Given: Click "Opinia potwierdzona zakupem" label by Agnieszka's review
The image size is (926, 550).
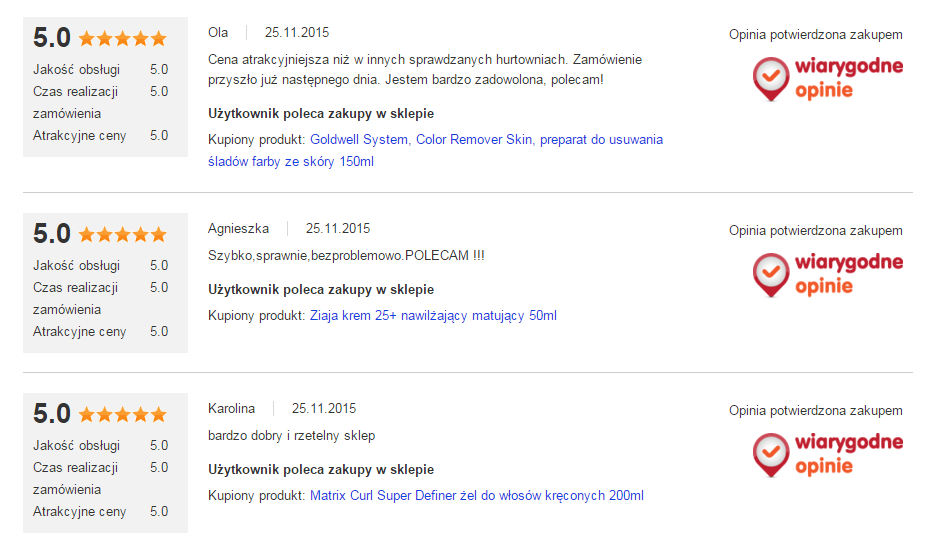Looking at the screenshot, I should click(815, 231).
